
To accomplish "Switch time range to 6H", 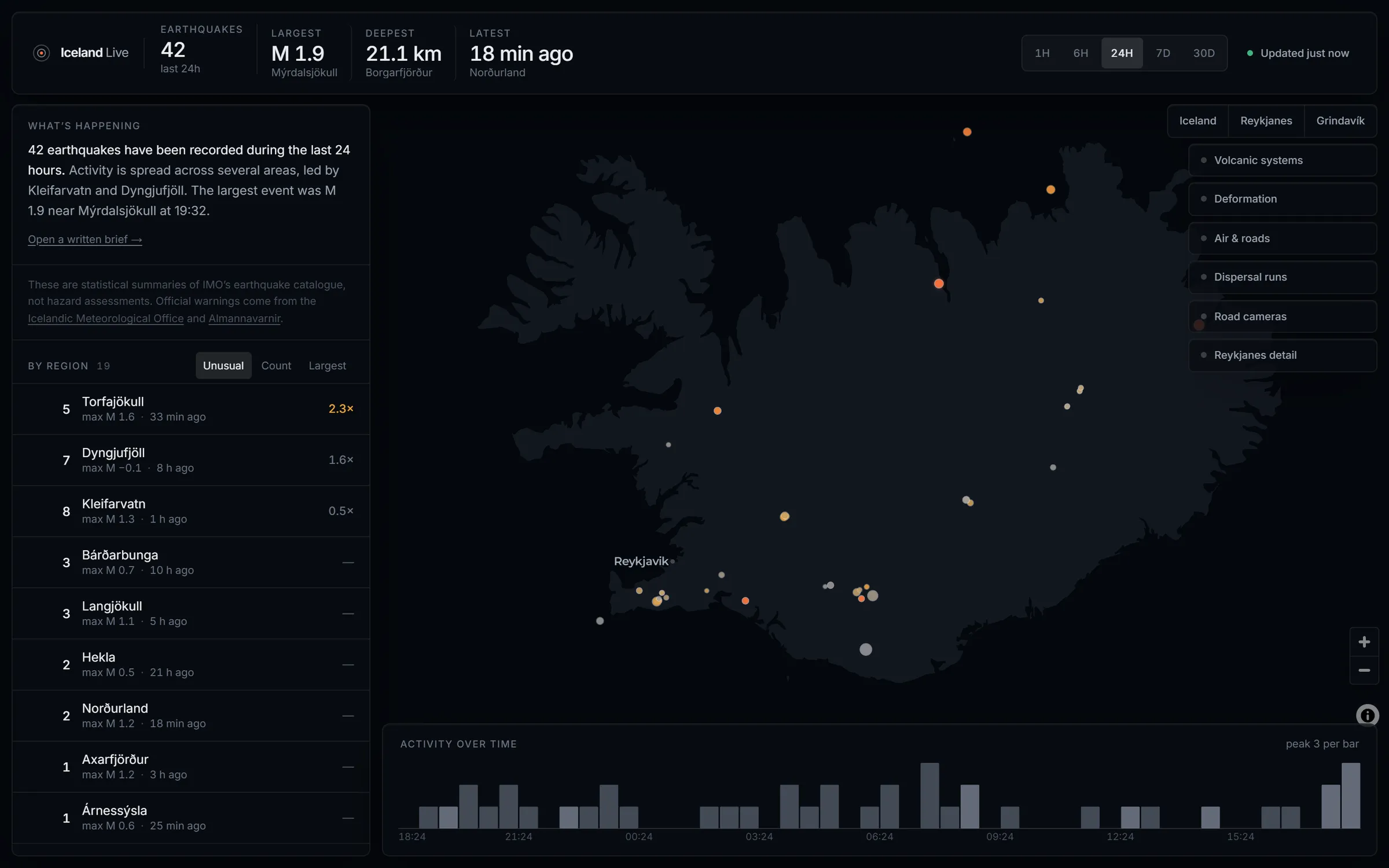I will click(x=1081, y=53).
